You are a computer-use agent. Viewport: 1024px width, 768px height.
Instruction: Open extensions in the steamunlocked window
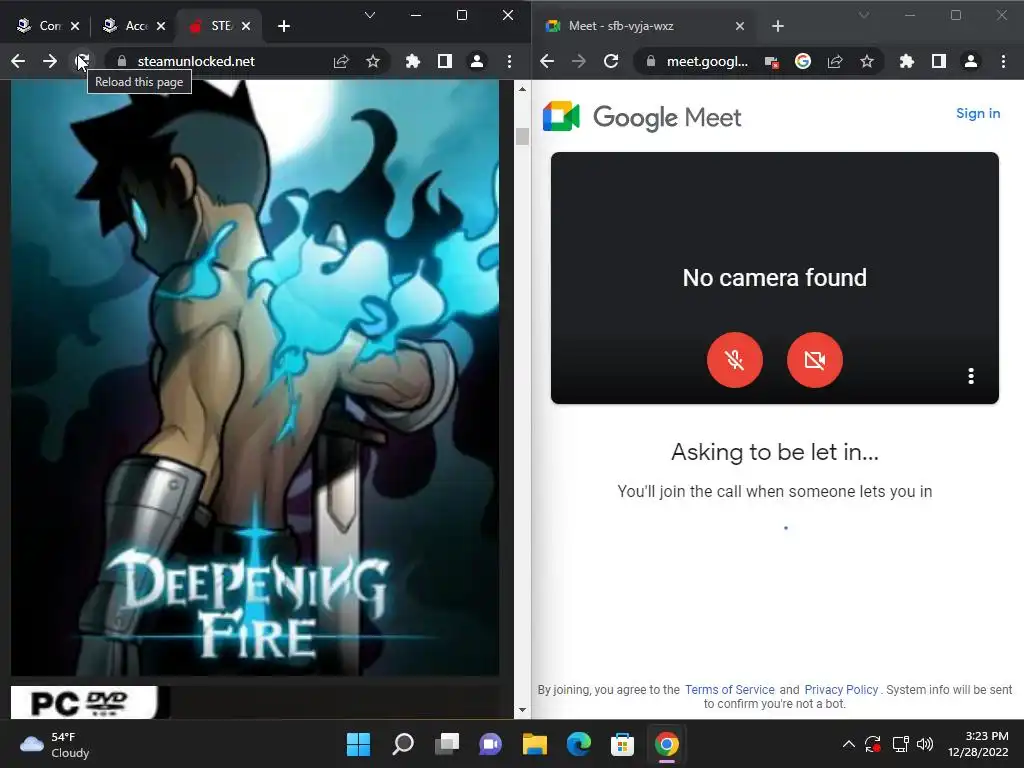pos(413,61)
